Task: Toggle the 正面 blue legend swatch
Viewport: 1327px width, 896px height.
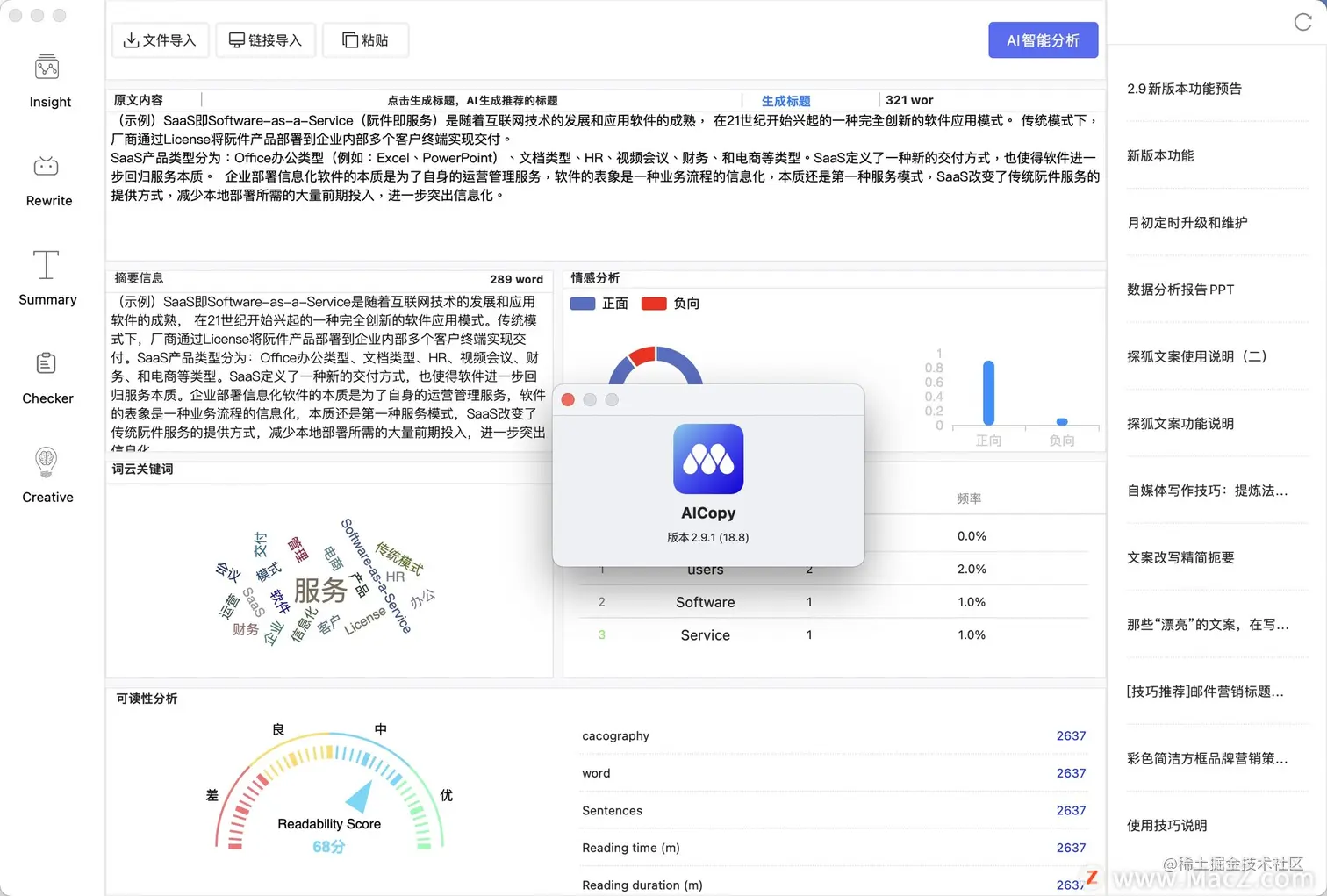Action: 583,304
